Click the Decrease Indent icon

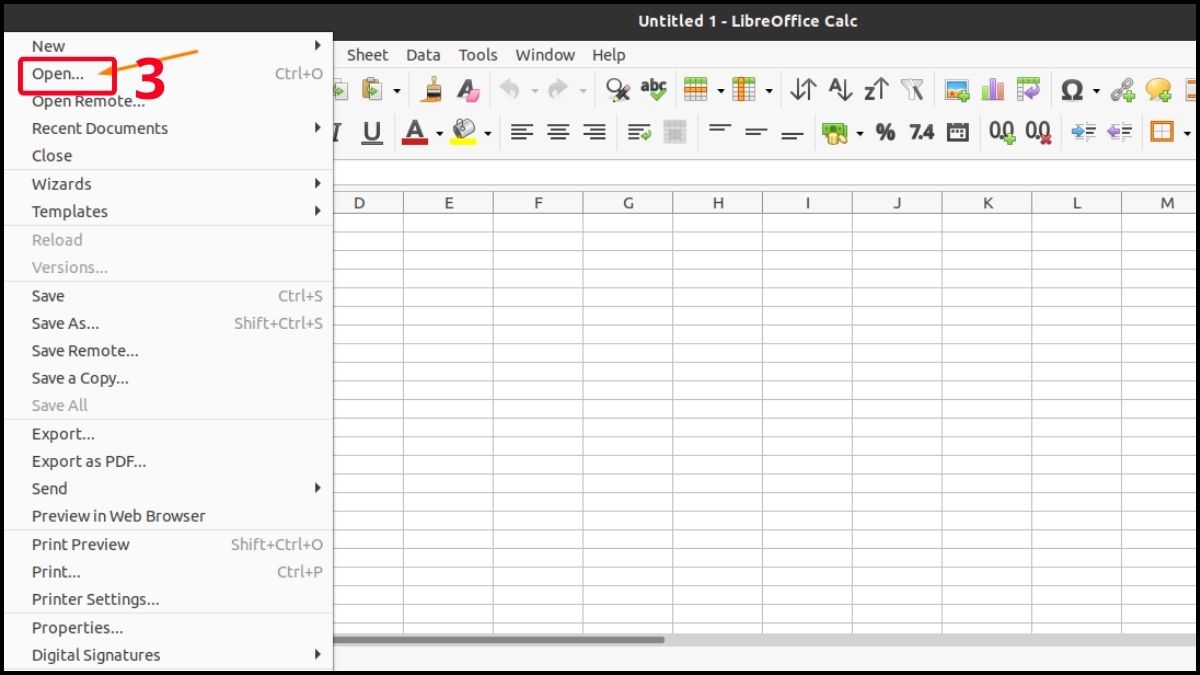1119,131
